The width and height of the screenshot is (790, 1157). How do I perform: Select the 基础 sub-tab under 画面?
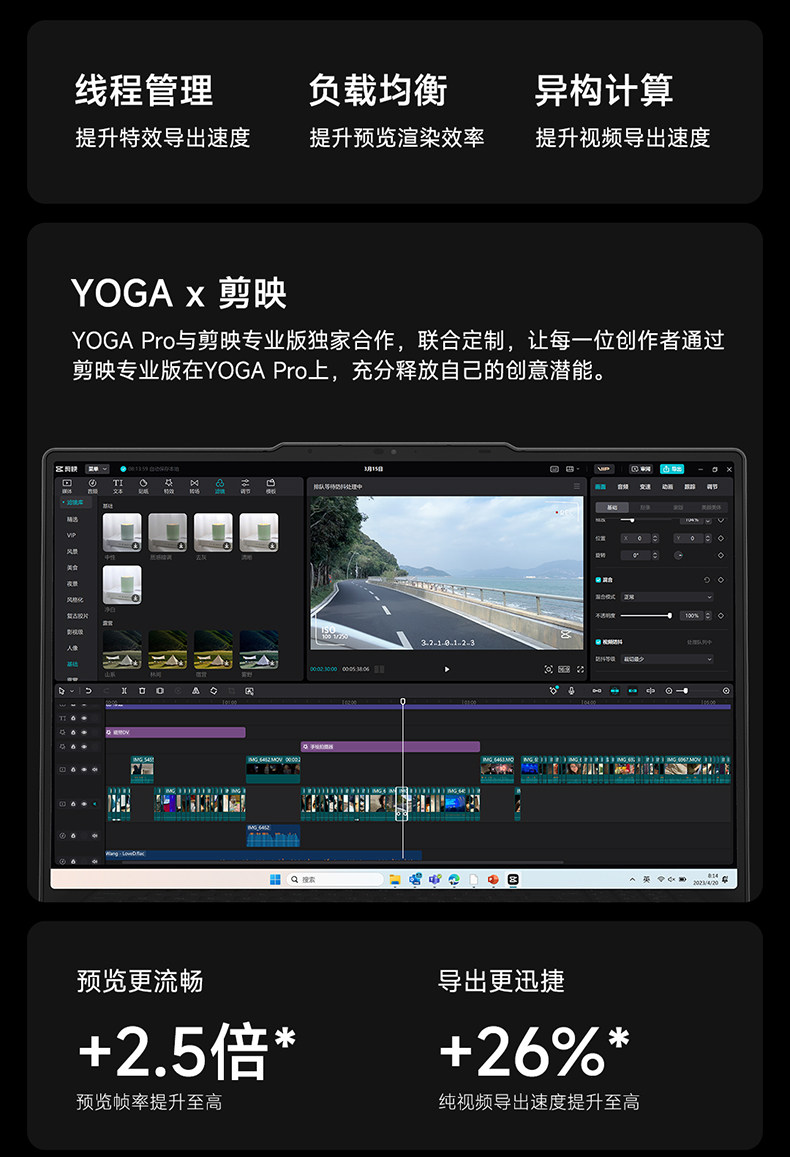click(x=612, y=507)
